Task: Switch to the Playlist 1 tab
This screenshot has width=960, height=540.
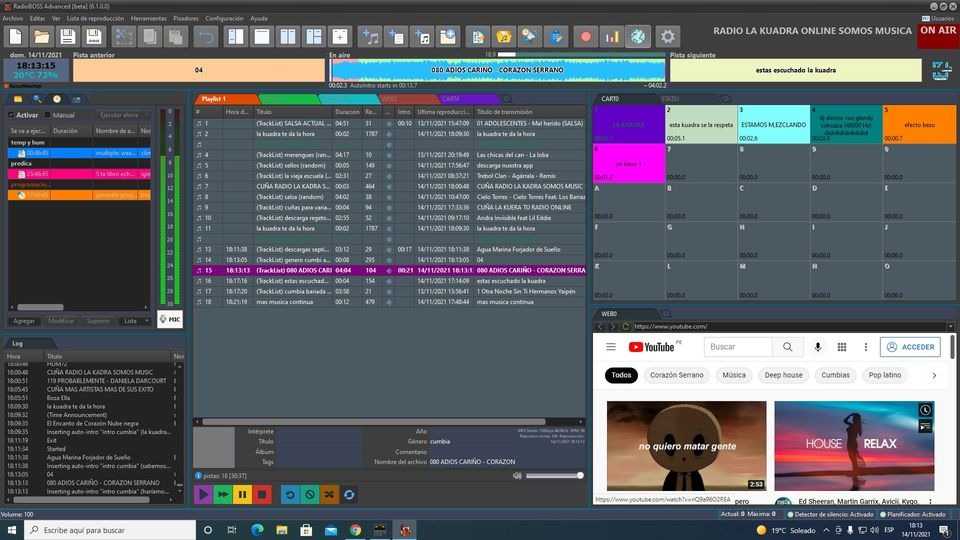Action: [215, 99]
